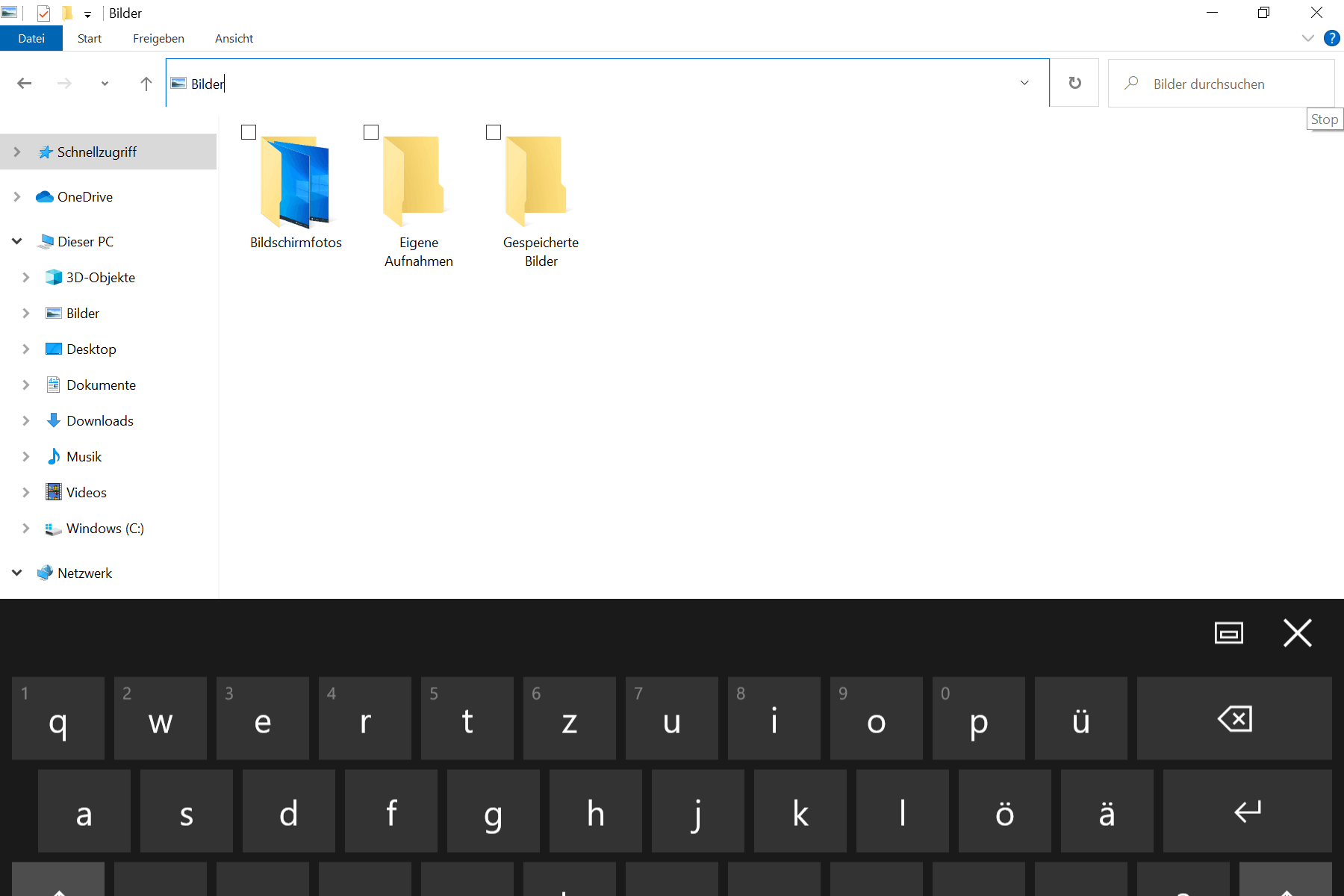Open the address bar history dropdown
Screen dimensions: 1344x896
[1024, 83]
